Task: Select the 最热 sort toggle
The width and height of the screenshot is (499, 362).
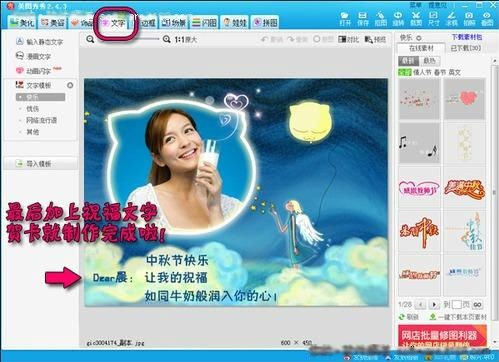Action: [430, 61]
